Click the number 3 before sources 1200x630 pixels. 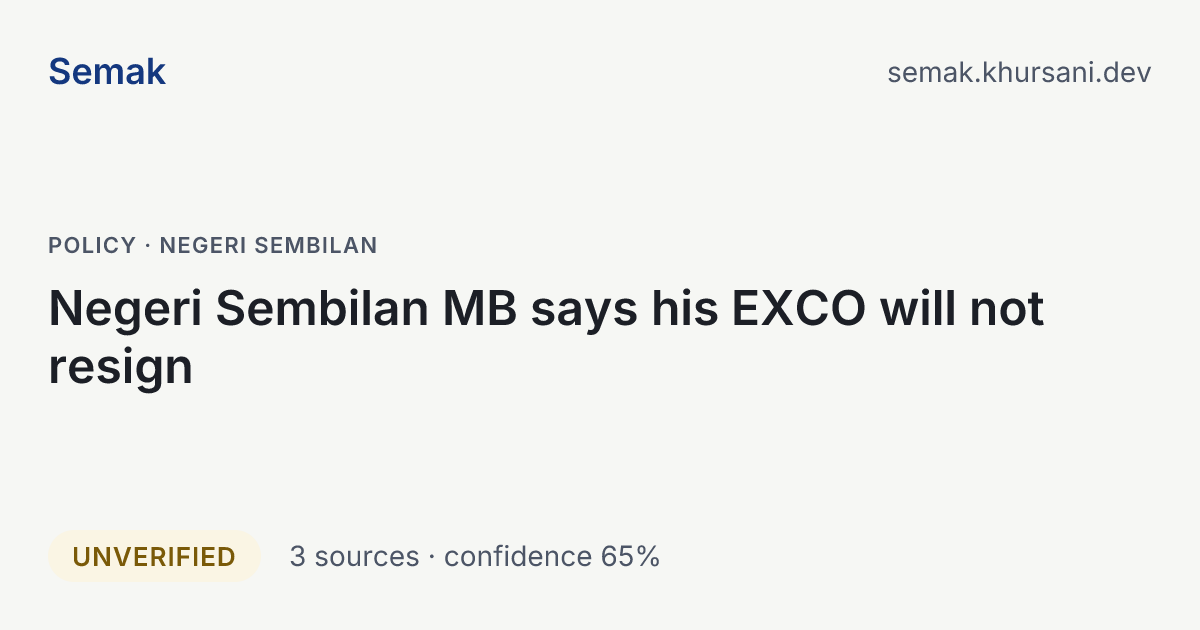297,556
